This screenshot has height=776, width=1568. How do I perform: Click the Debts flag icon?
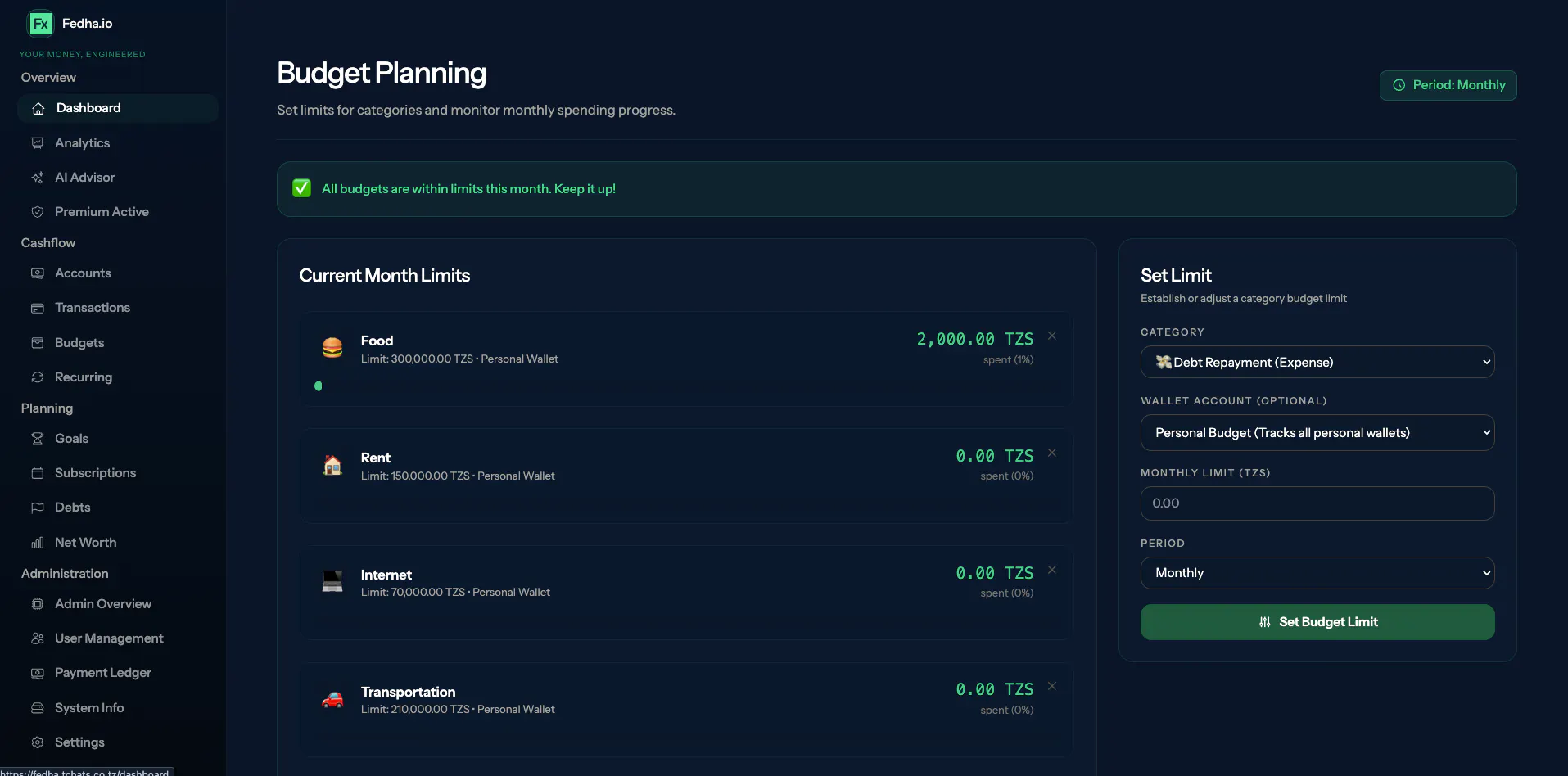tap(38, 508)
